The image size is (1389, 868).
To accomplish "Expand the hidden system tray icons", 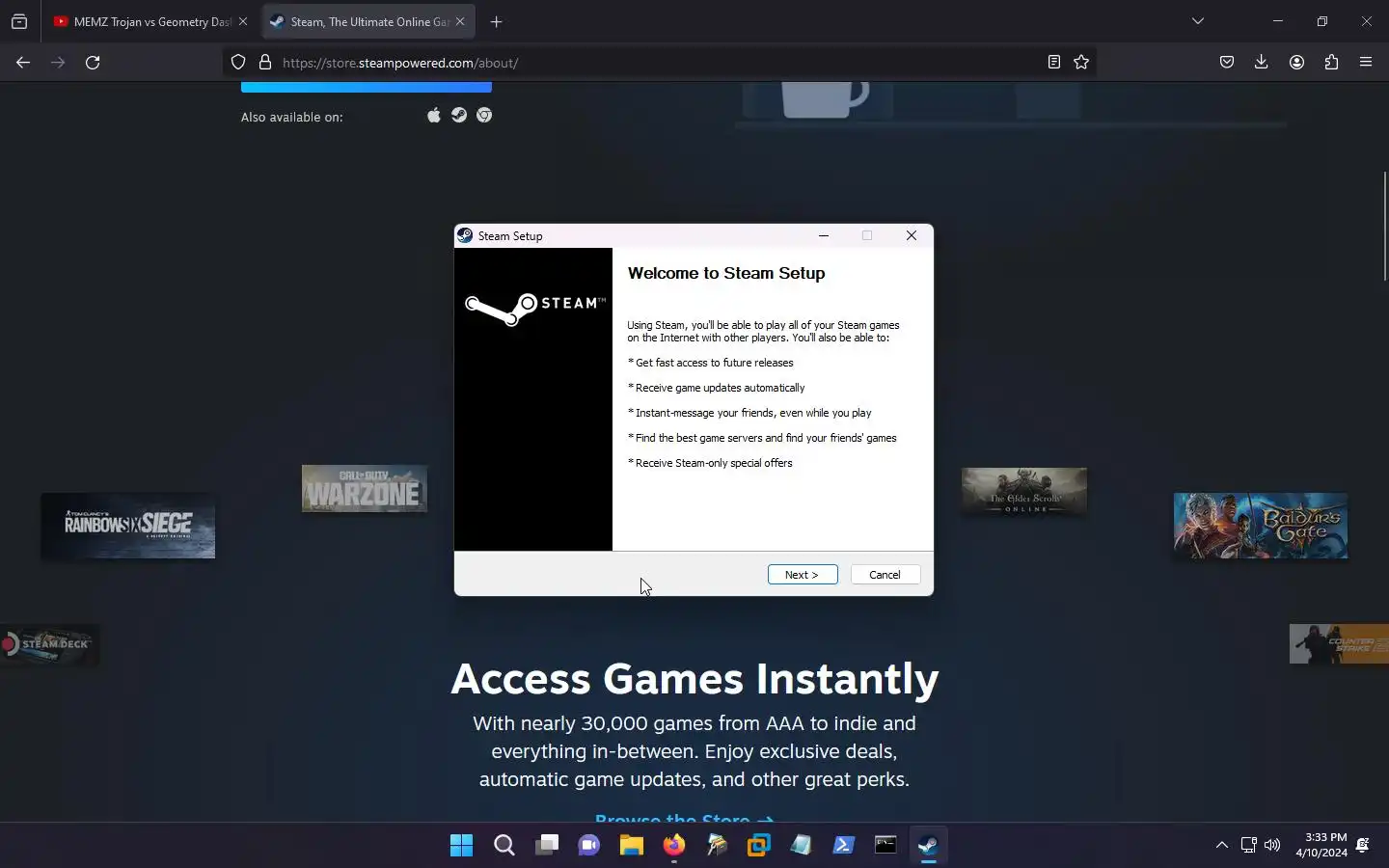I will 1221,845.
